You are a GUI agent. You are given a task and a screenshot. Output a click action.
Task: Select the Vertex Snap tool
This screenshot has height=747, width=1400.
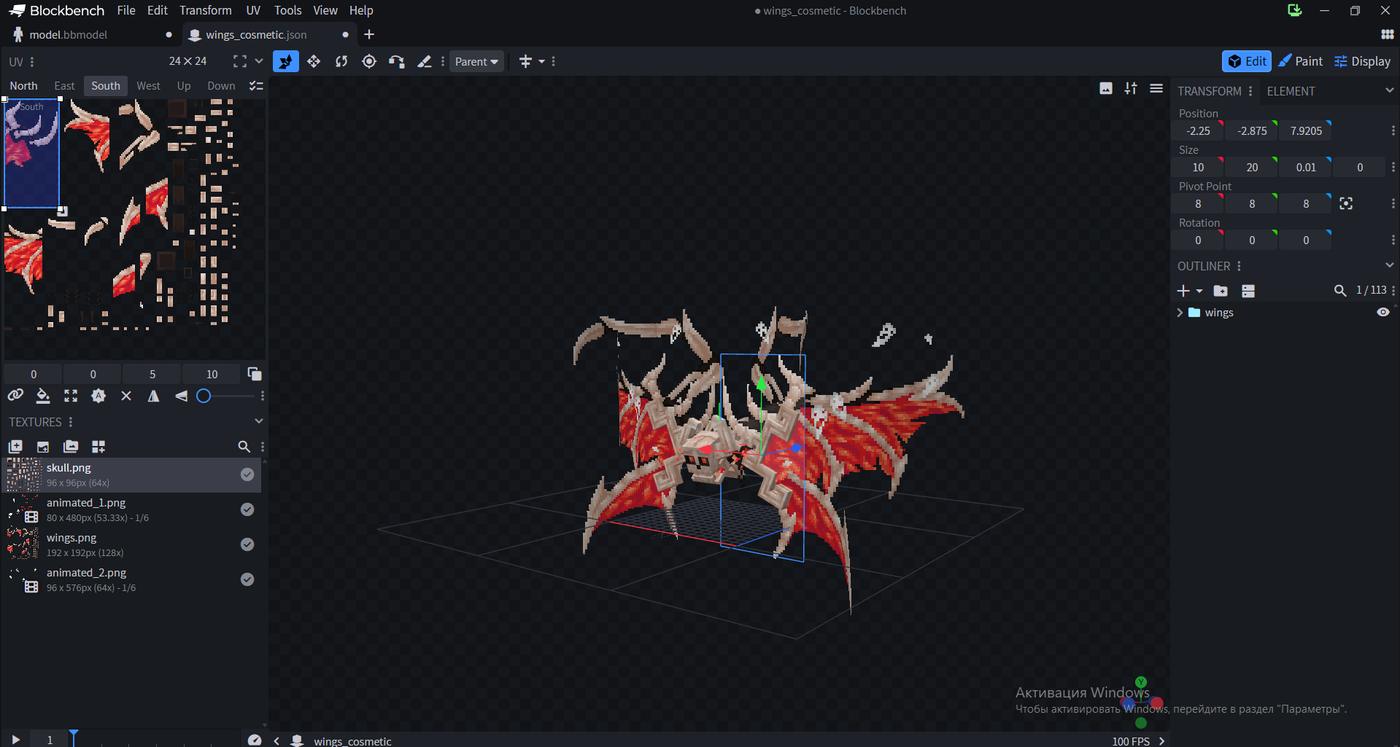(x=396, y=61)
